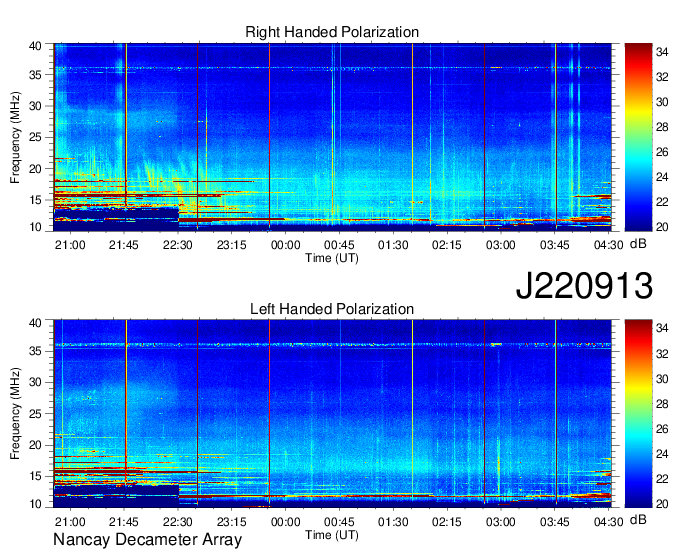Image resolution: width=680 pixels, height=552 pixels.
Task: Click the '34' value on Right Handed color bar
Action: [x=662, y=52]
